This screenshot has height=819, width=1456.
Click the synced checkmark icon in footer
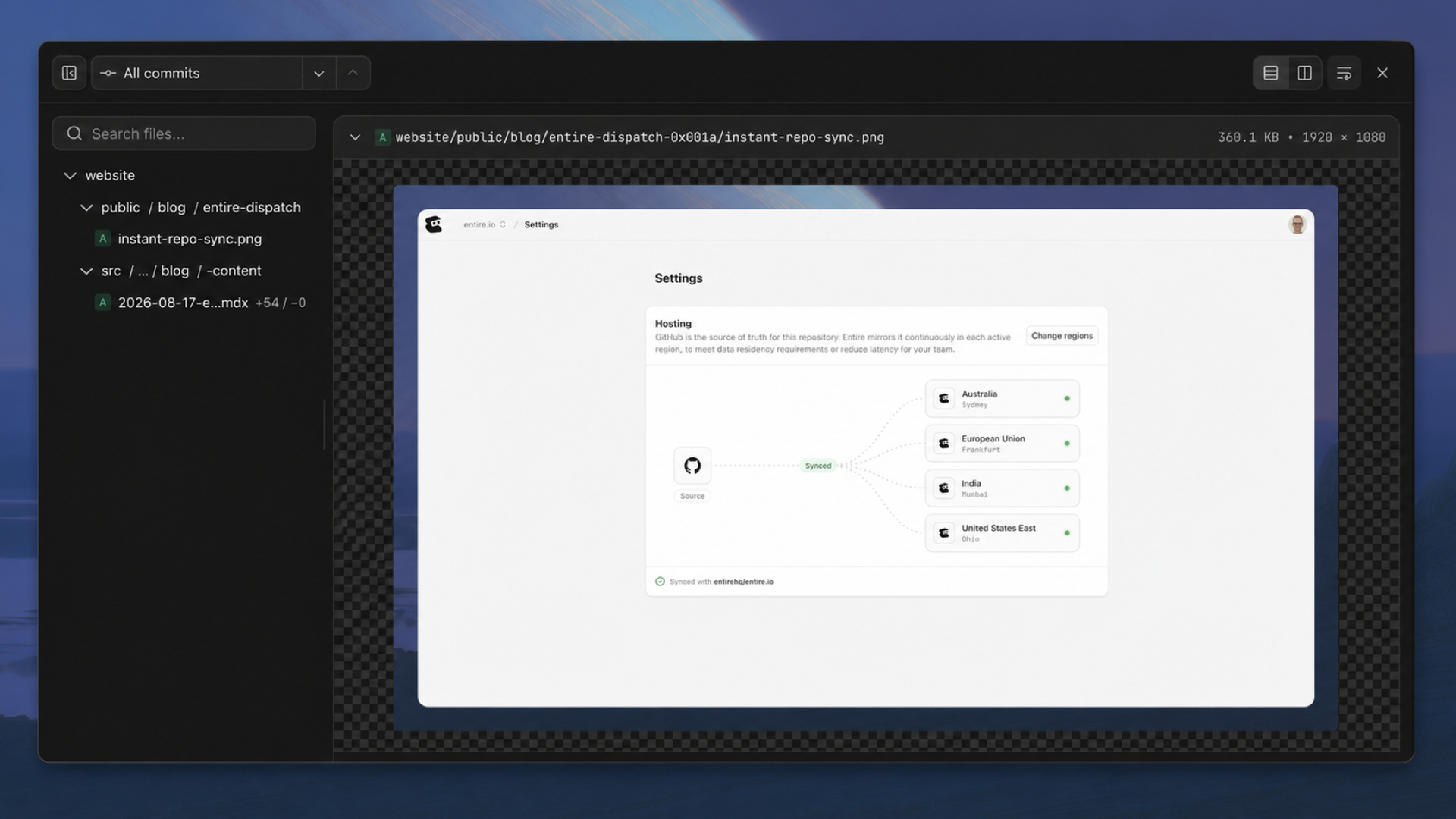[660, 582]
